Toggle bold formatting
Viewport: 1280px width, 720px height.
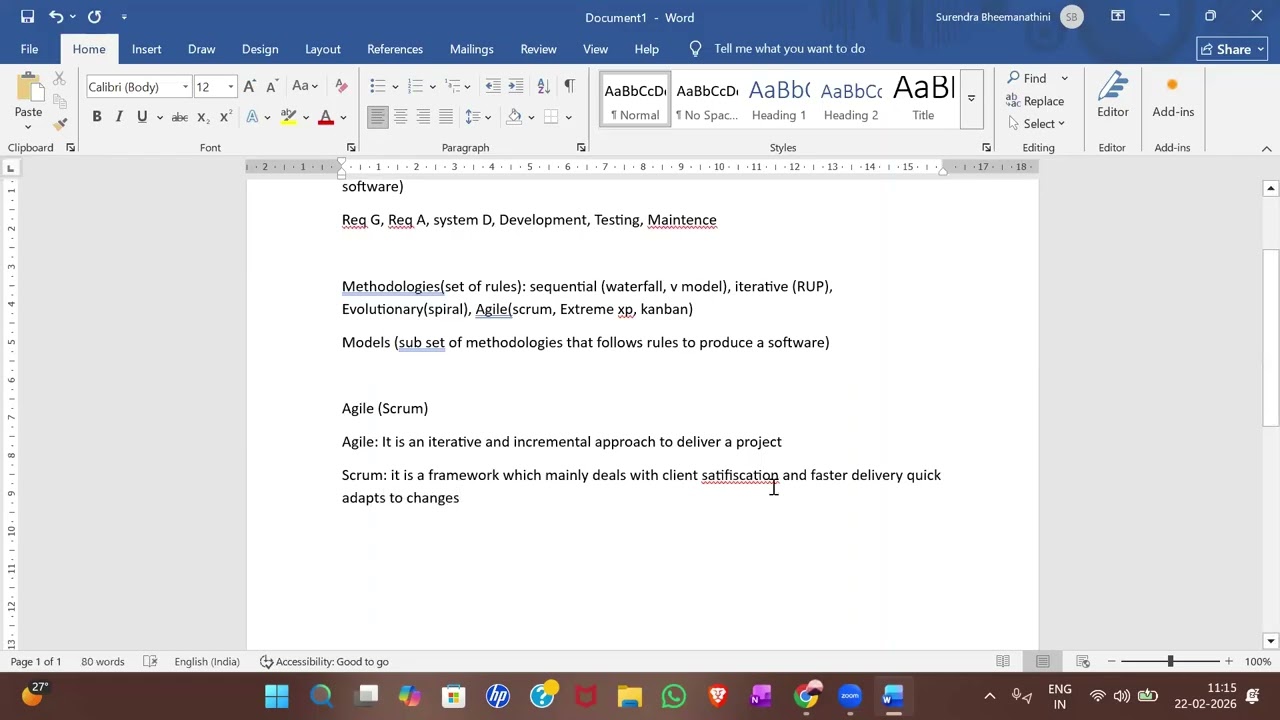[97, 117]
